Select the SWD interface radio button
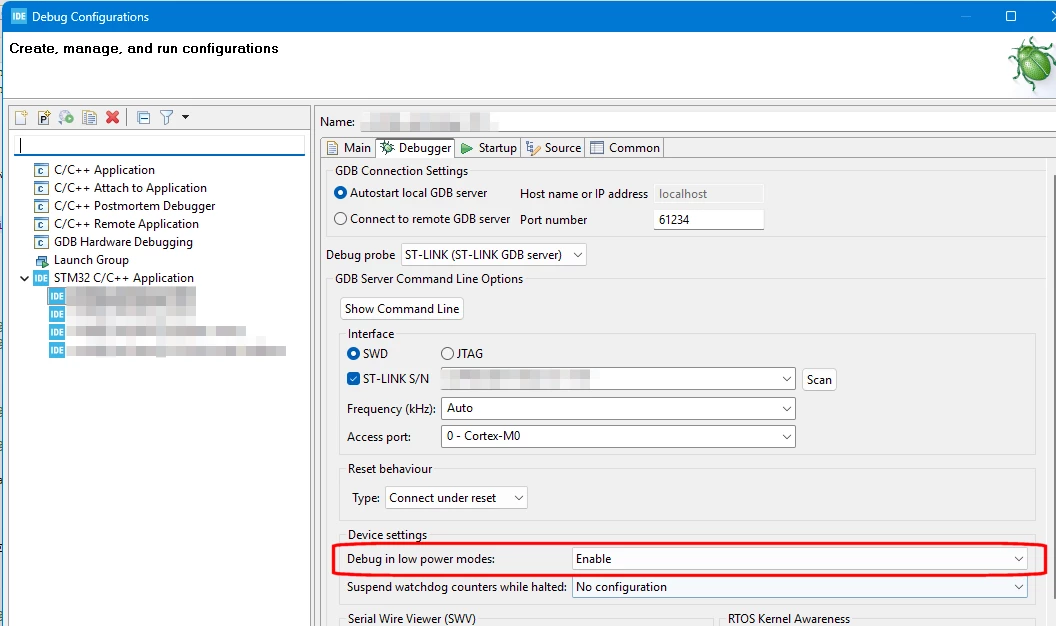The height and width of the screenshot is (626, 1056). (353, 353)
